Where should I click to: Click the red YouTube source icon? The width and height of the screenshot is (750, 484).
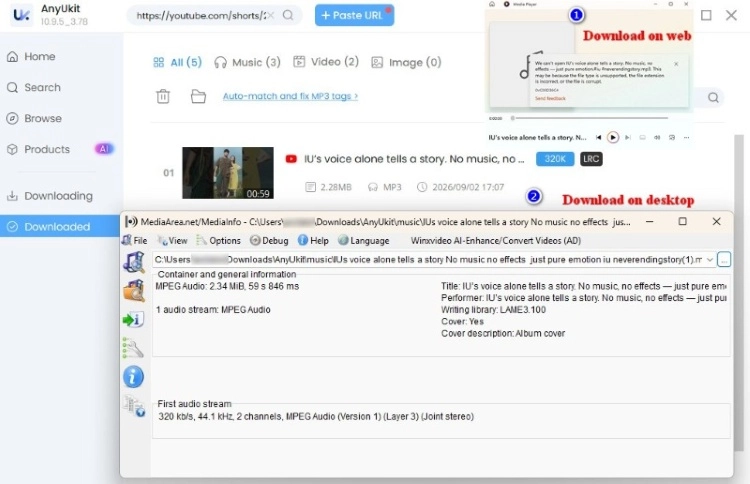[291, 159]
